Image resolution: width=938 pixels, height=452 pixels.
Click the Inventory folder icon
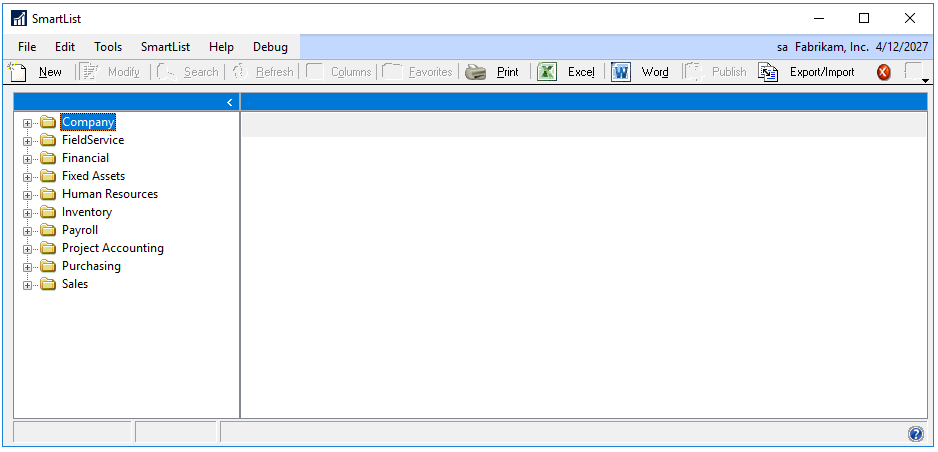click(48, 212)
